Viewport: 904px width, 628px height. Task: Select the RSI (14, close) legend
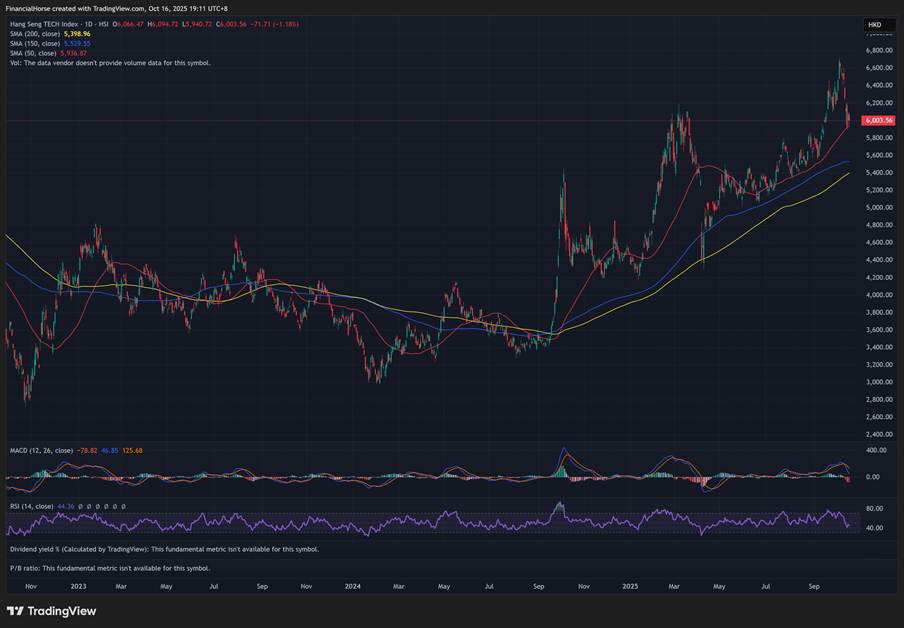pos(30,507)
